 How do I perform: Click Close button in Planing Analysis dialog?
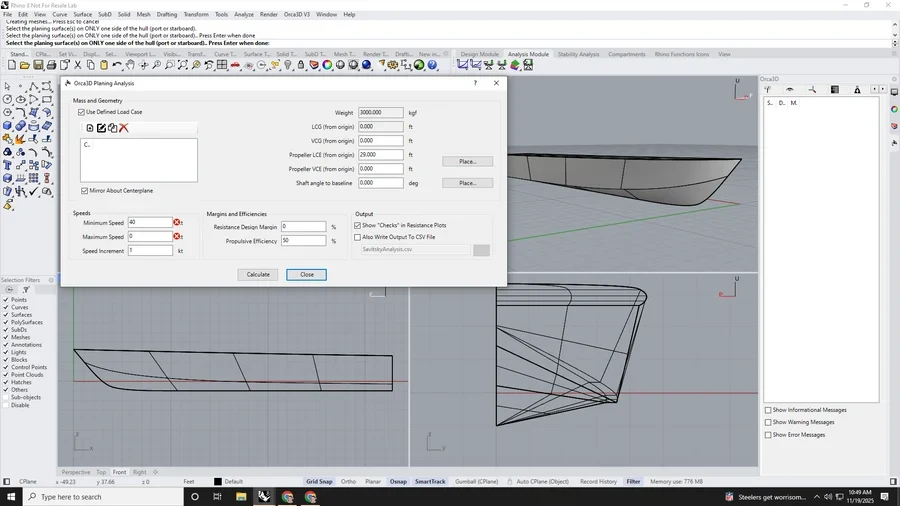[x=307, y=275]
